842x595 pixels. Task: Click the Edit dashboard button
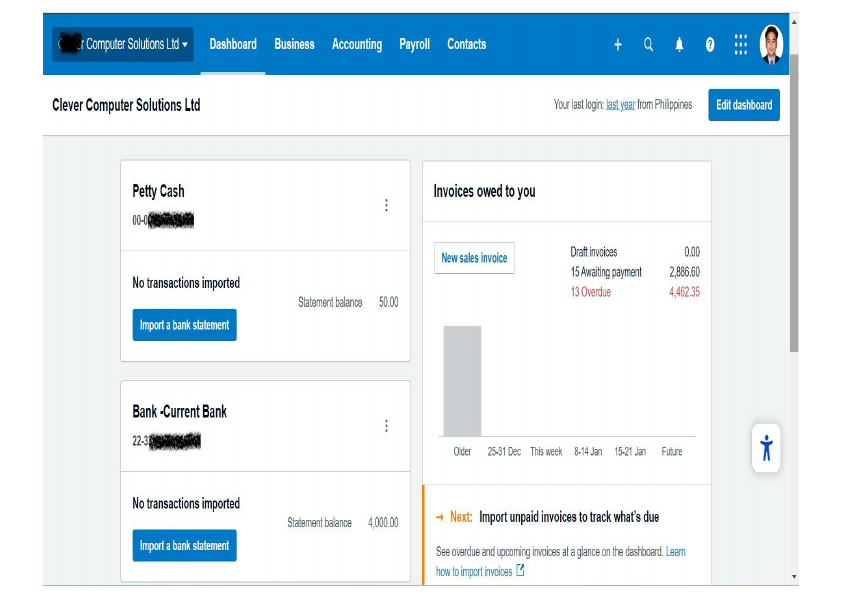click(744, 104)
